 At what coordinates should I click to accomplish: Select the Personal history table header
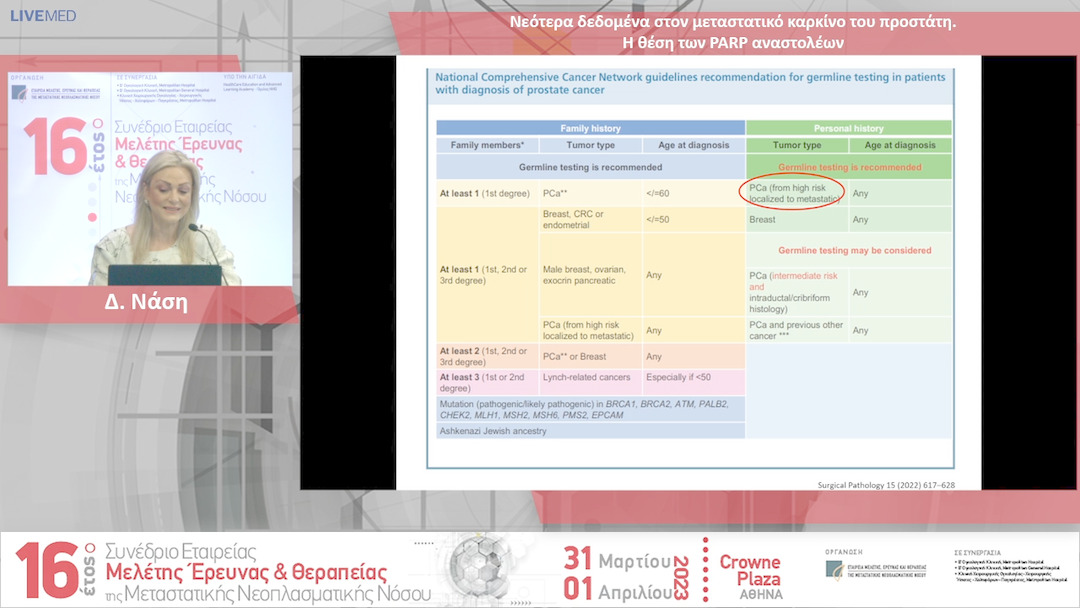coord(848,128)
